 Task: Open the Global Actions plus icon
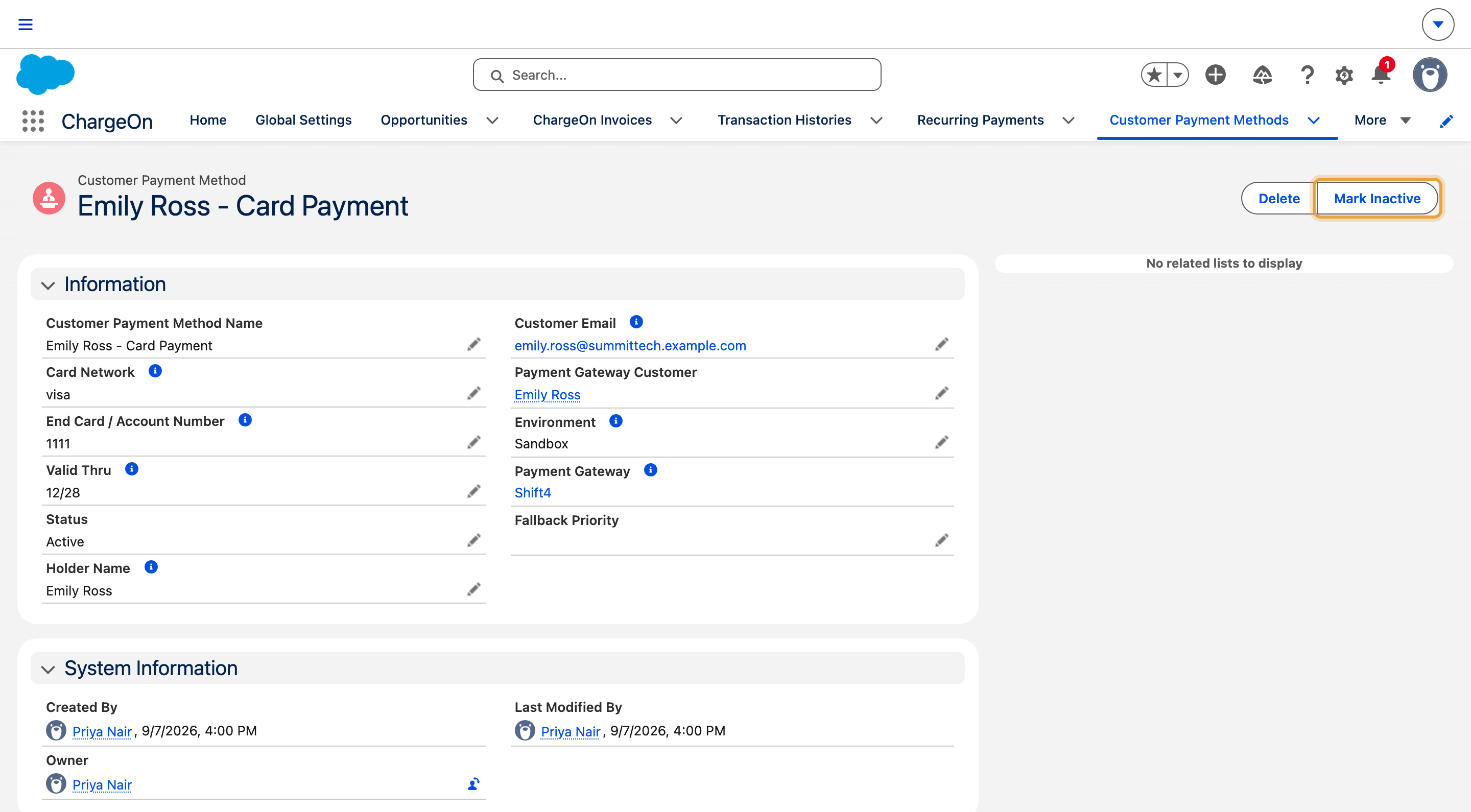coord(1215,75)
